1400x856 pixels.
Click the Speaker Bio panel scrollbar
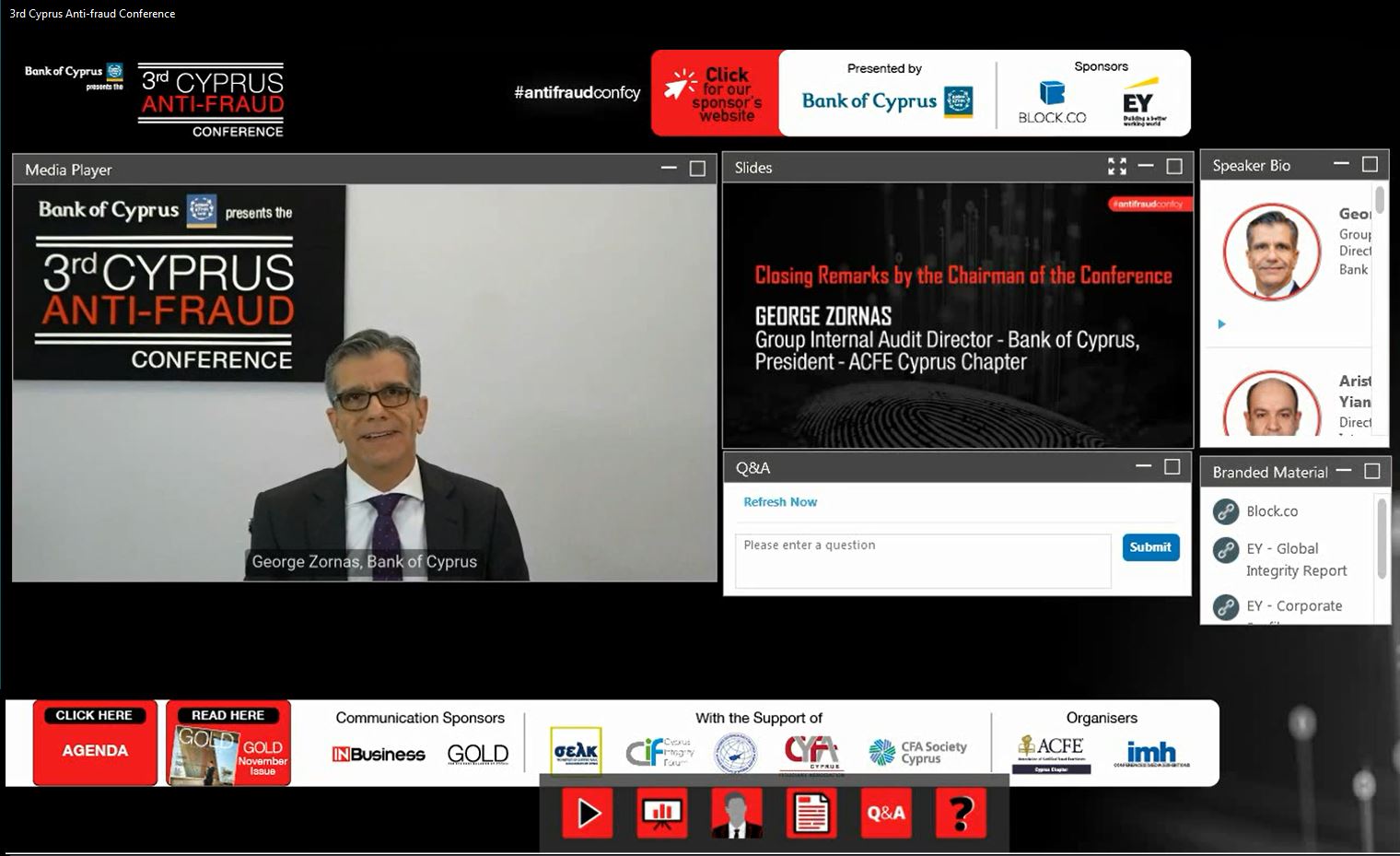[1379, 201]
